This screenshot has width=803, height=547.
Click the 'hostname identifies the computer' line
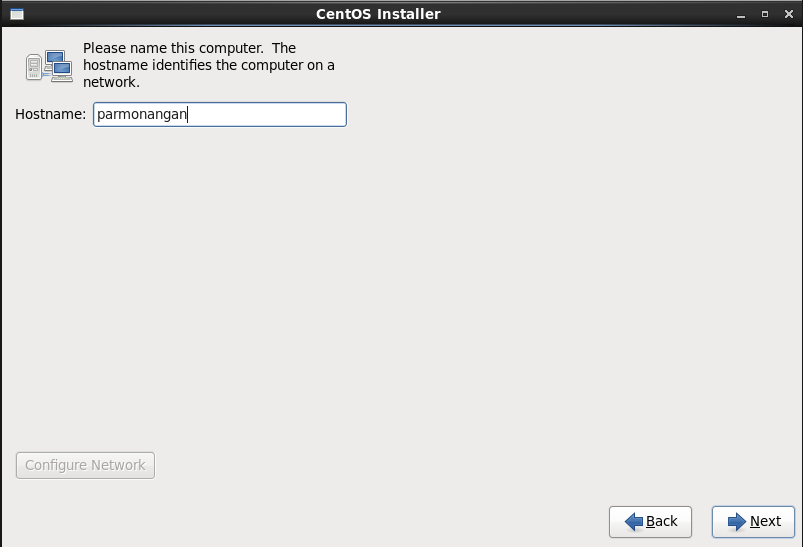tap(208, 65)
